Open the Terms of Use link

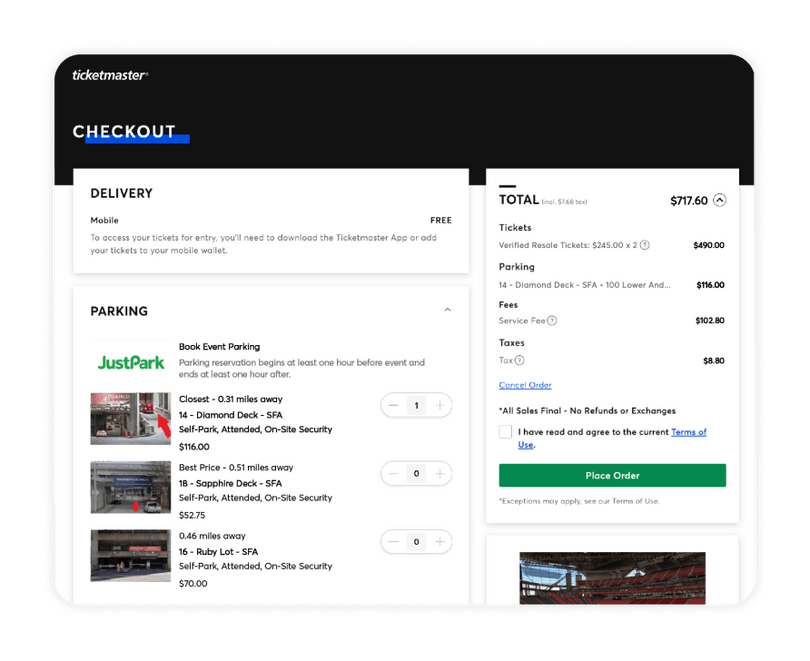(x=688, y=432)
